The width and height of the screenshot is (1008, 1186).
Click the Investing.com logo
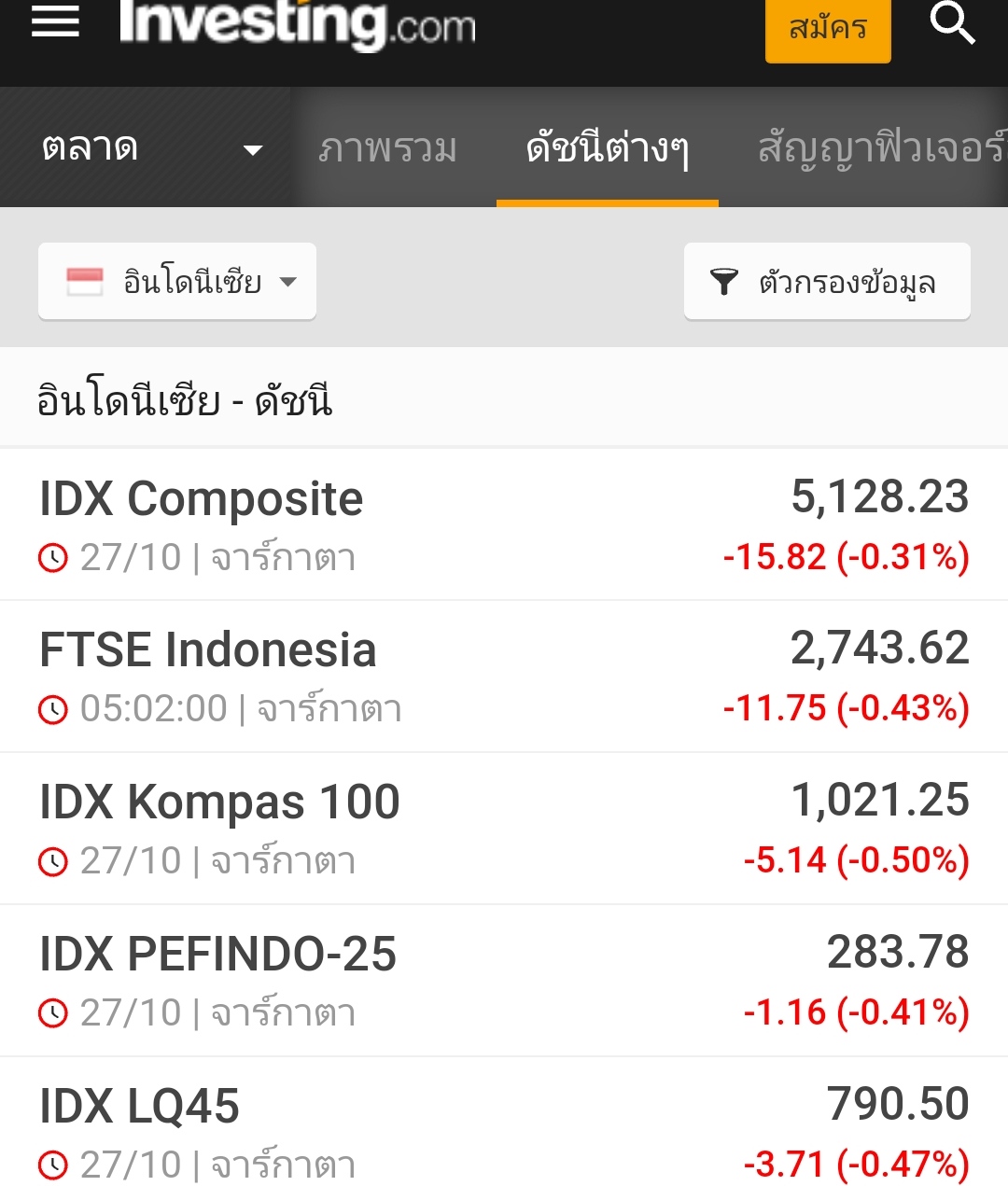click(298, 23)
